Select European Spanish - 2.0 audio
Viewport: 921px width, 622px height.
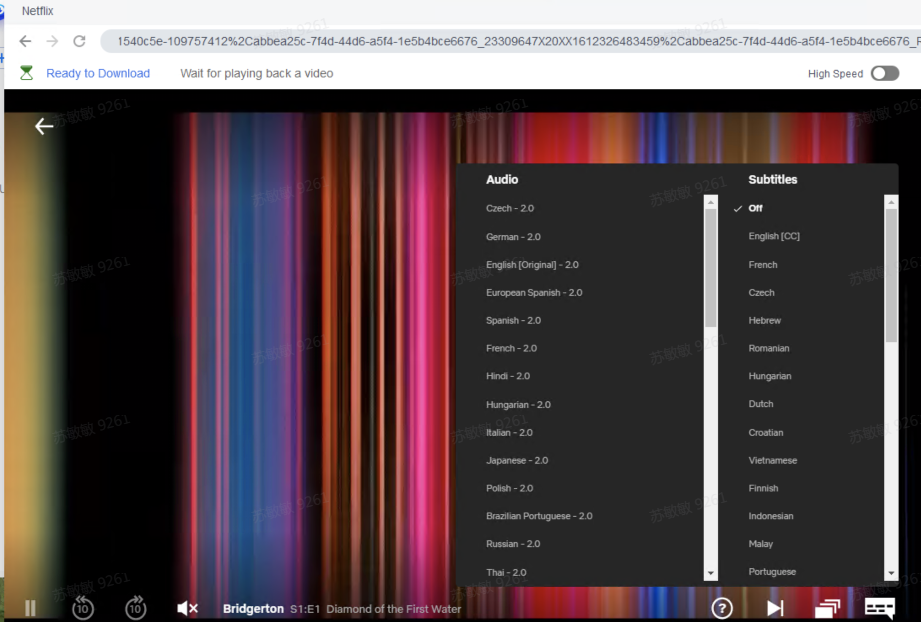tap(534, 292)
